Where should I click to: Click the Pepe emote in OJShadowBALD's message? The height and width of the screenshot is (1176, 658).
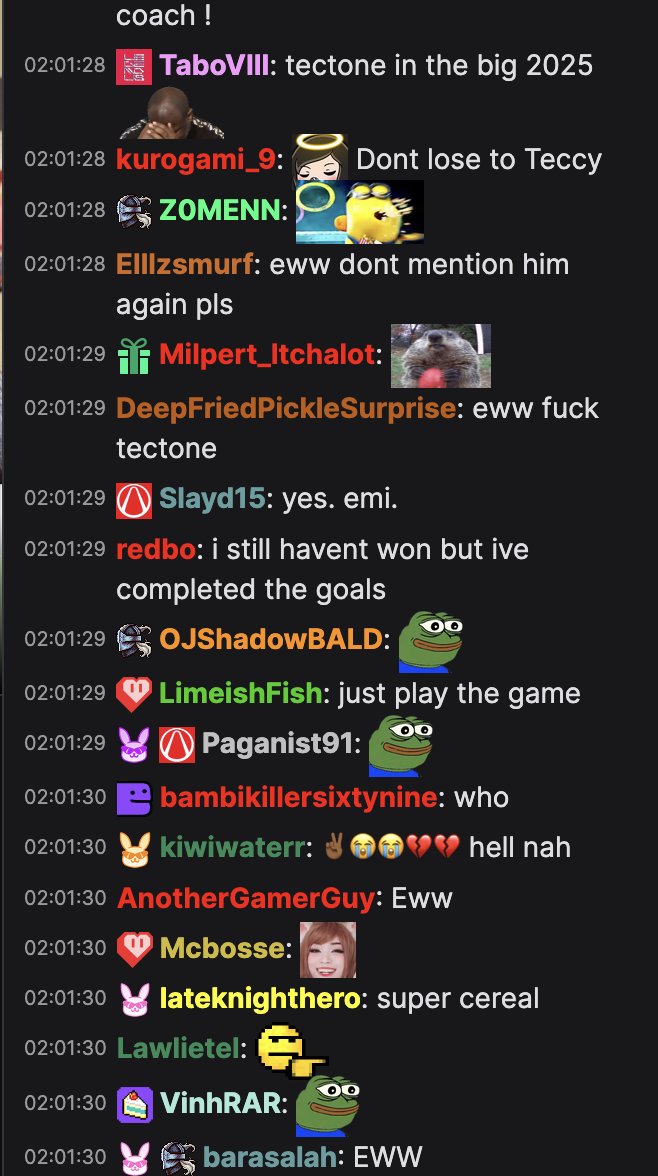pyautogui.click(x=430, y=641)
